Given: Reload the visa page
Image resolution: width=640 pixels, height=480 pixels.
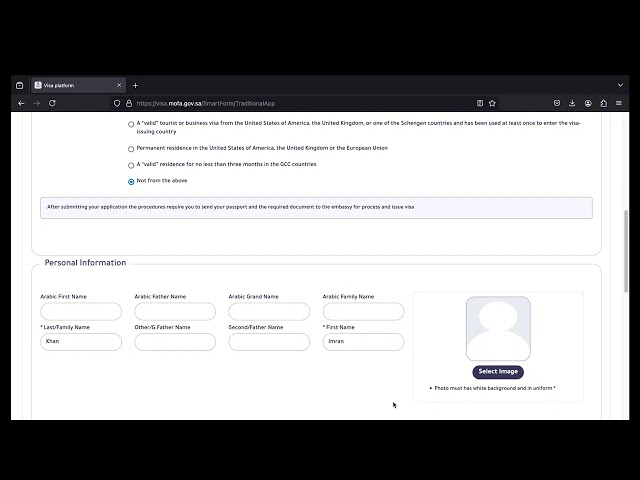Looking at the screenshot, I should (52, 103).
